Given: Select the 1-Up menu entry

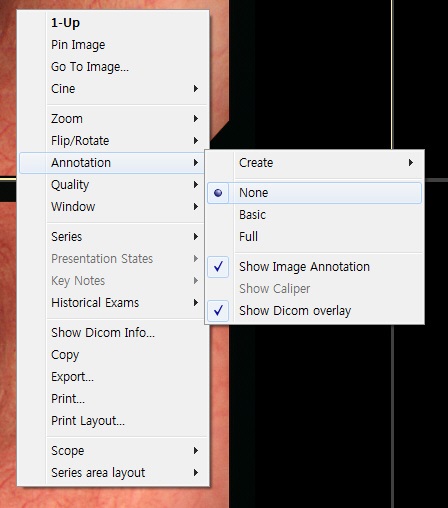Looking at the screenshot, I should click(112, 23).
